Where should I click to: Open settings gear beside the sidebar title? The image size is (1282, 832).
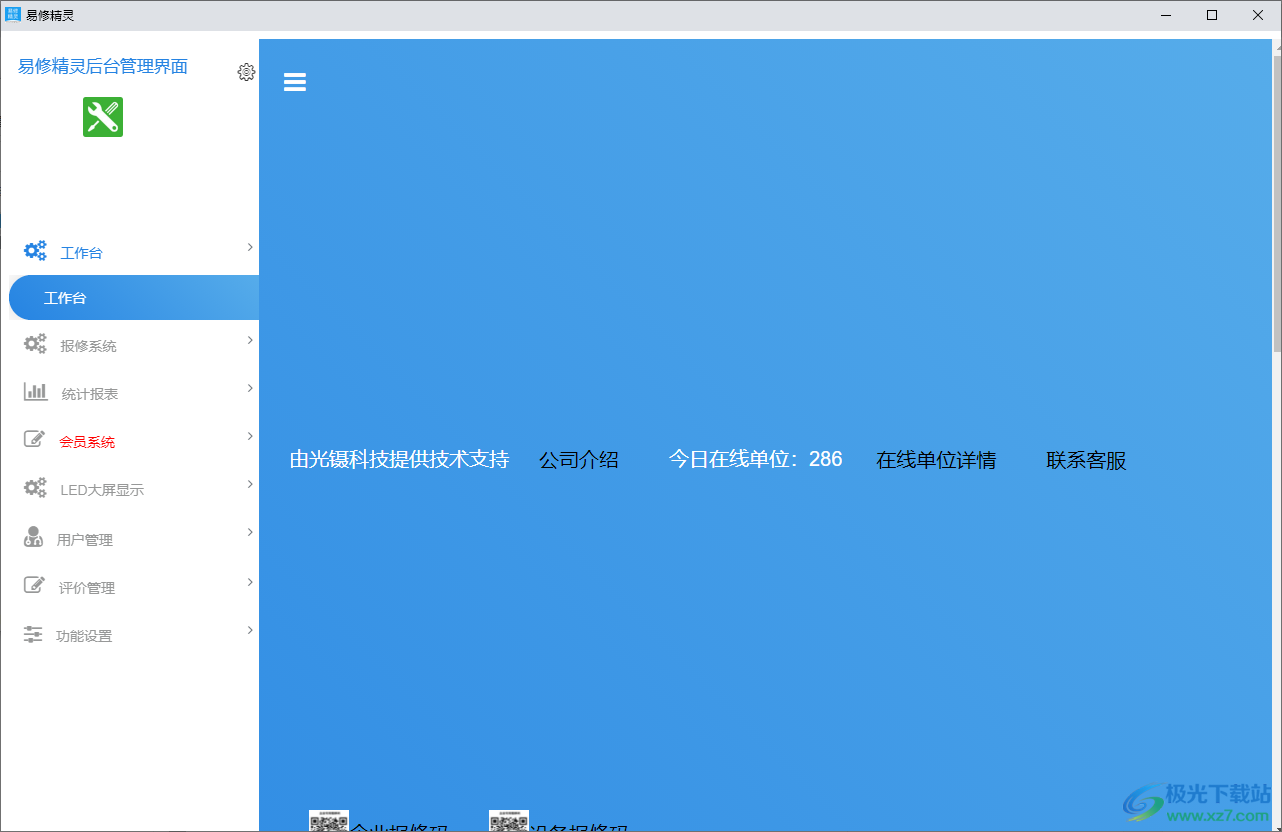[x=246, y=72]
